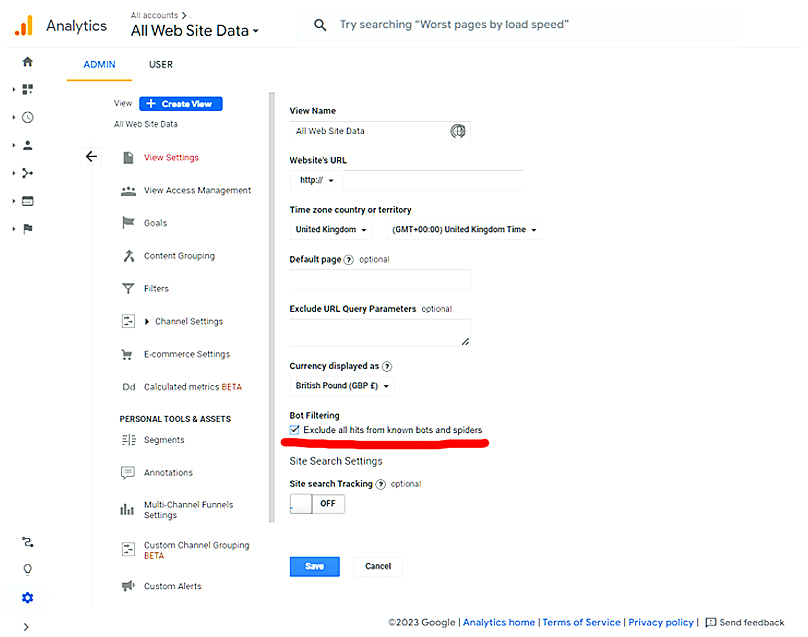The image size is (808, 637).
Task: Open the British Pound currency dropdown
Action: tap(342, 386)
